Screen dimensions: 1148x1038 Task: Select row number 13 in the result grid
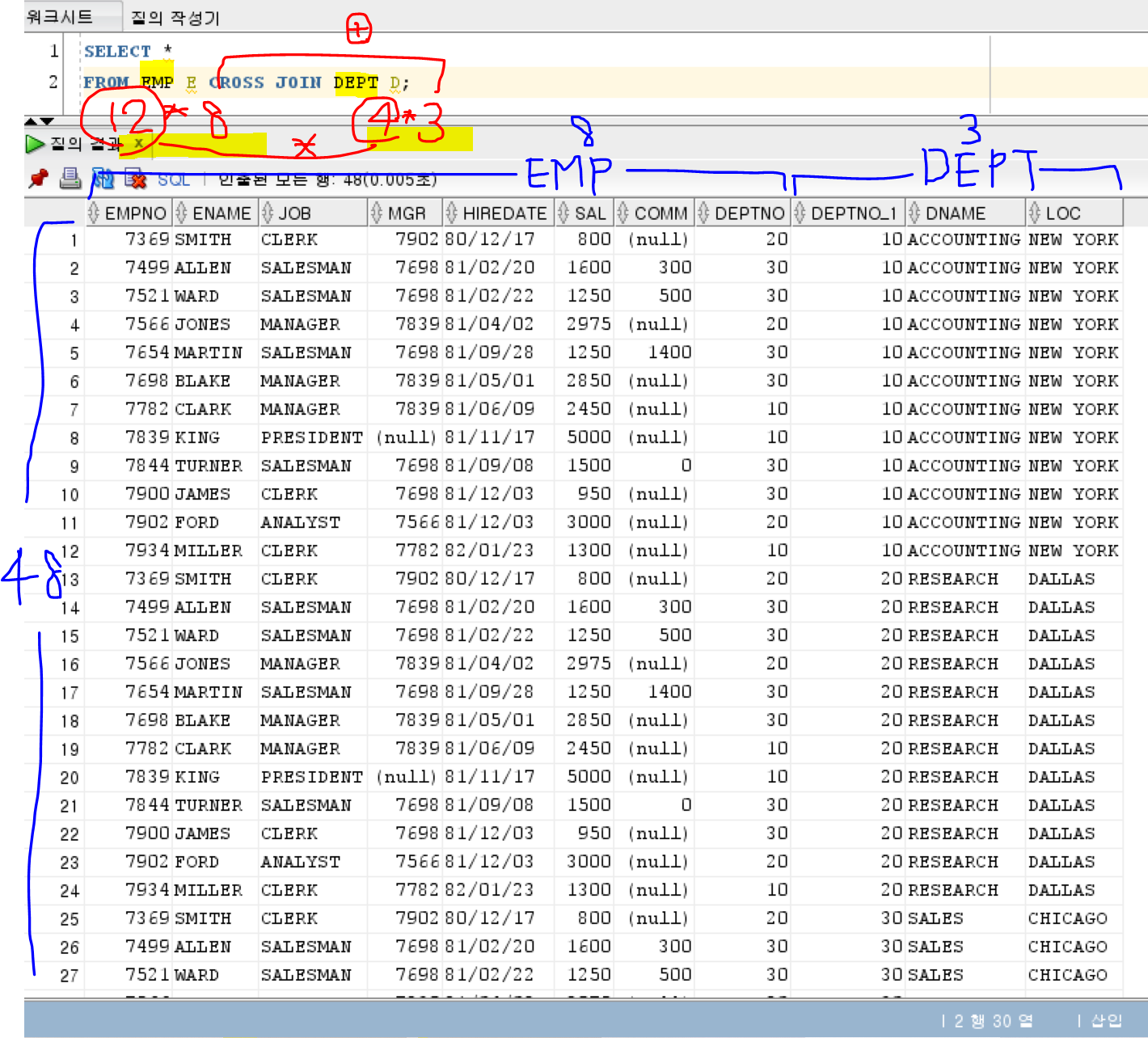70,580
